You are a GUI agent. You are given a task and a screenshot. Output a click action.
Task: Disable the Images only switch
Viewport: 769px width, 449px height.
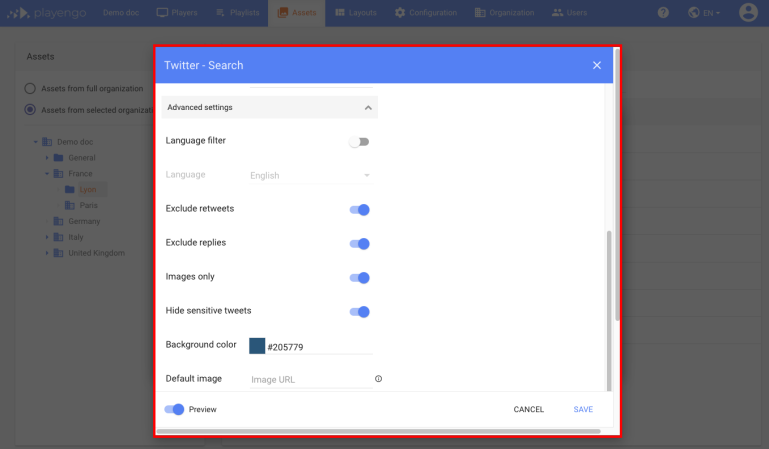click(x=359, y=277)
